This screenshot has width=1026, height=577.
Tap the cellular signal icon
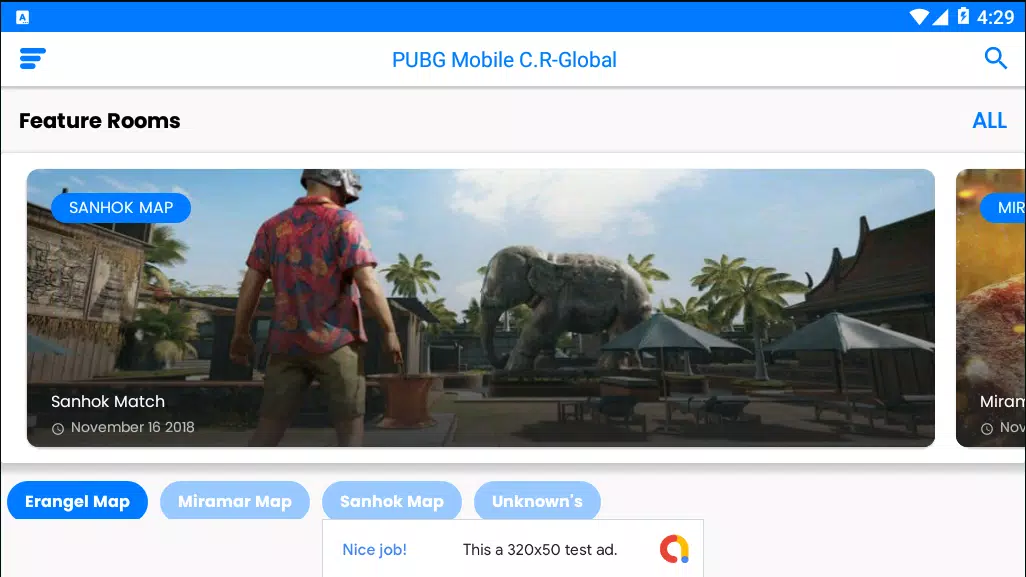click(940, 16)
